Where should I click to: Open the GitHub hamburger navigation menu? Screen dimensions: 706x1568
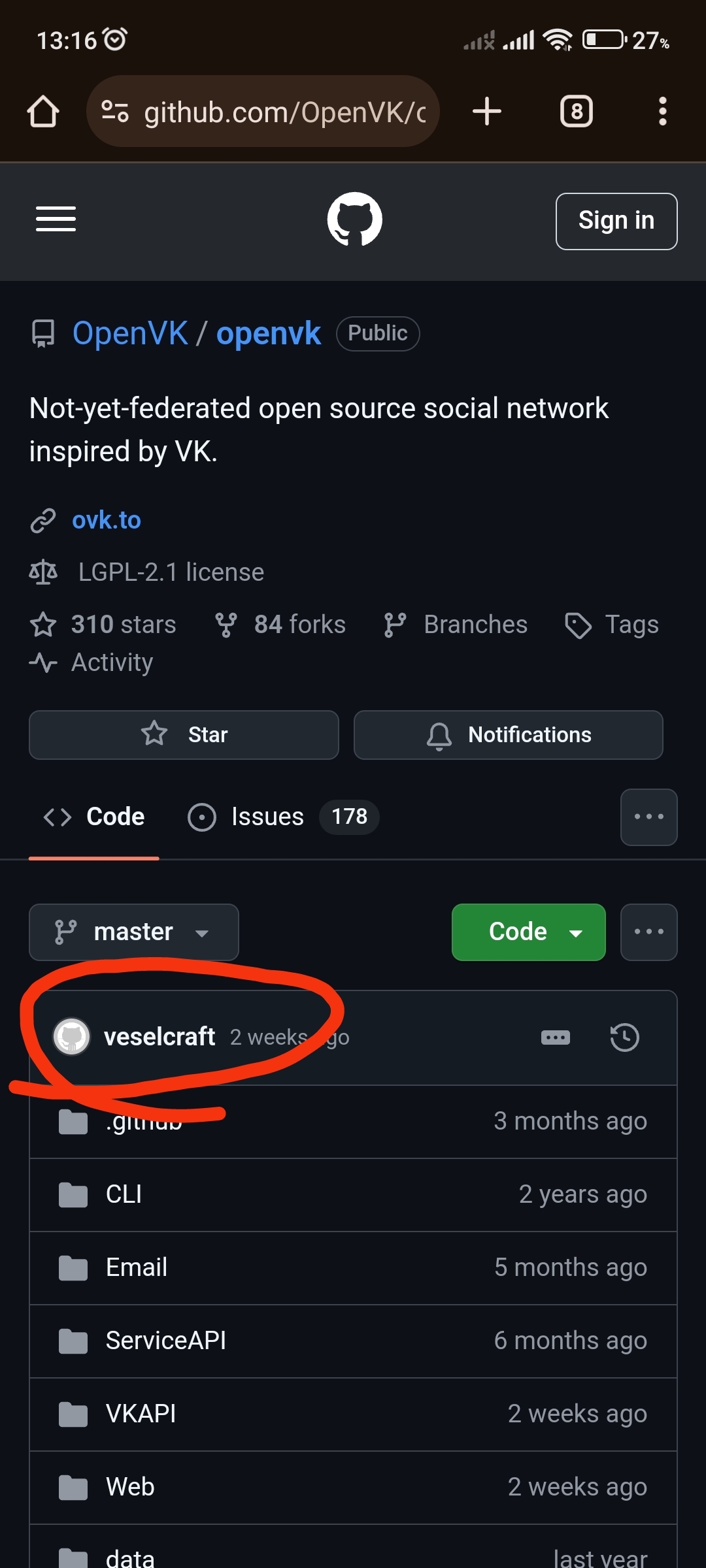(x=56, y=219)
